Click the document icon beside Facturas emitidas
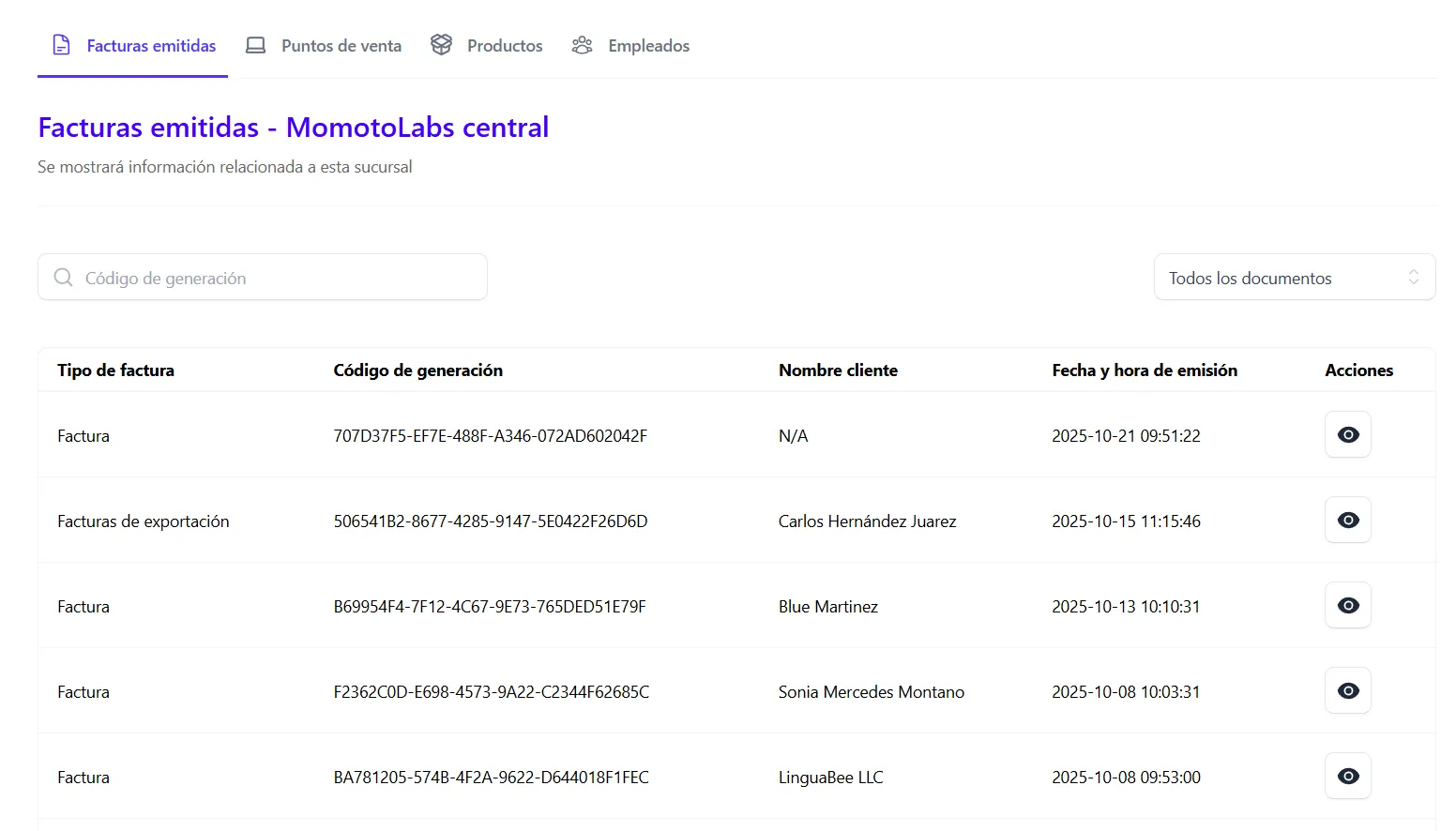Image resolution: width=1456 pixels, height=831 pixels. click(61, 45)
